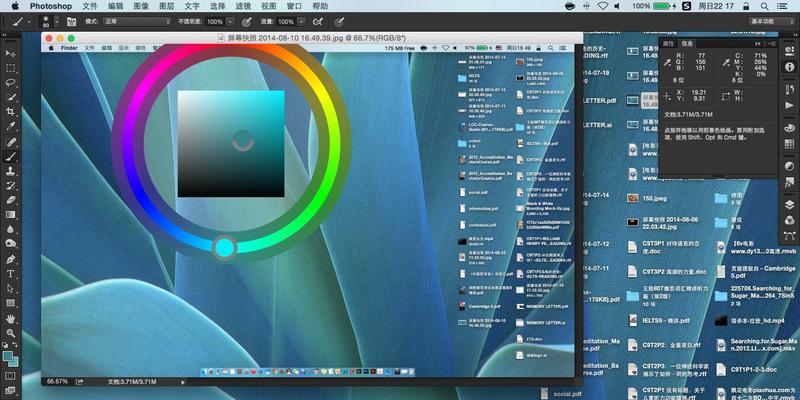
Task: Open the Apple menu
Action: click(14, 6)
